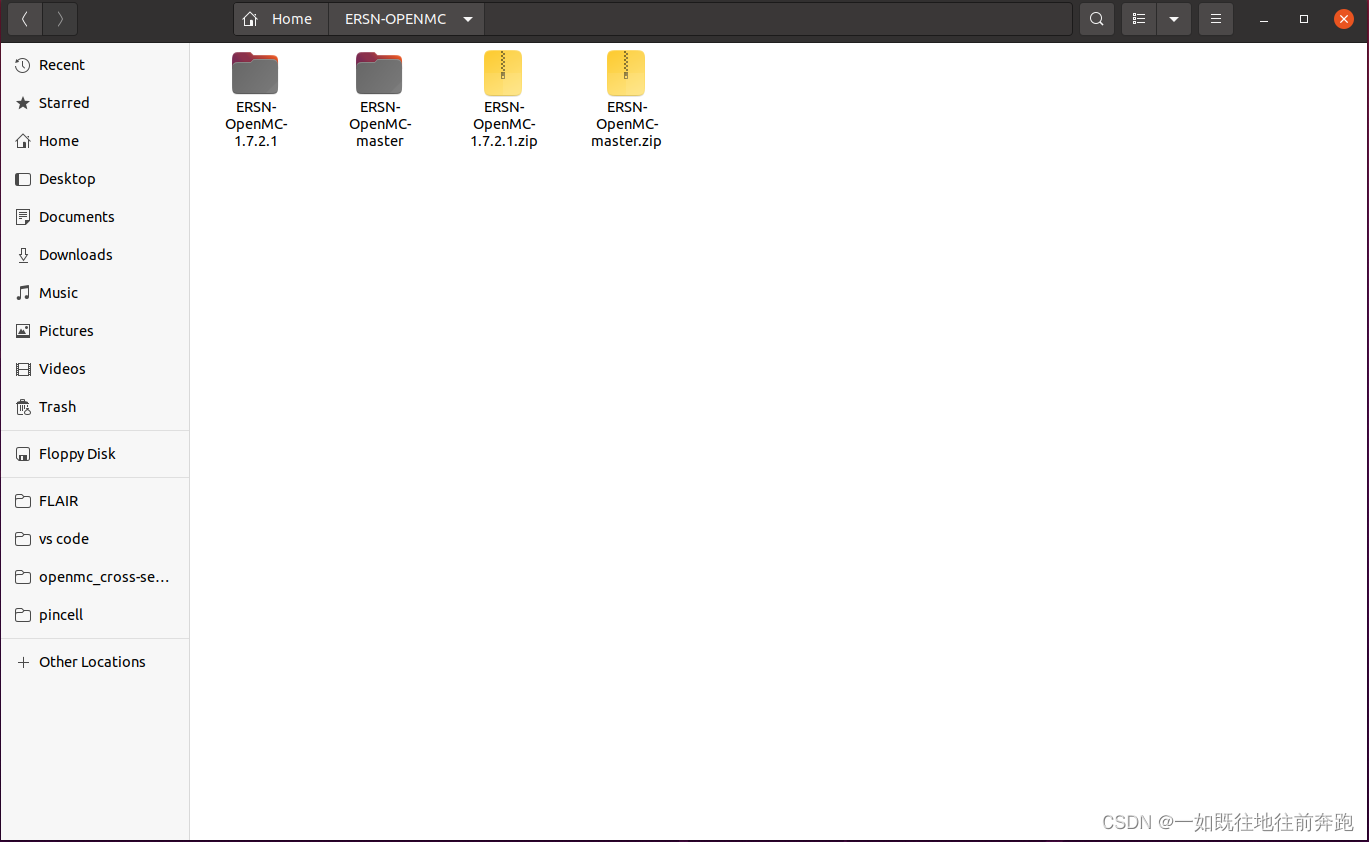Switch to list view in the toolbar

tap(1137, 18)
